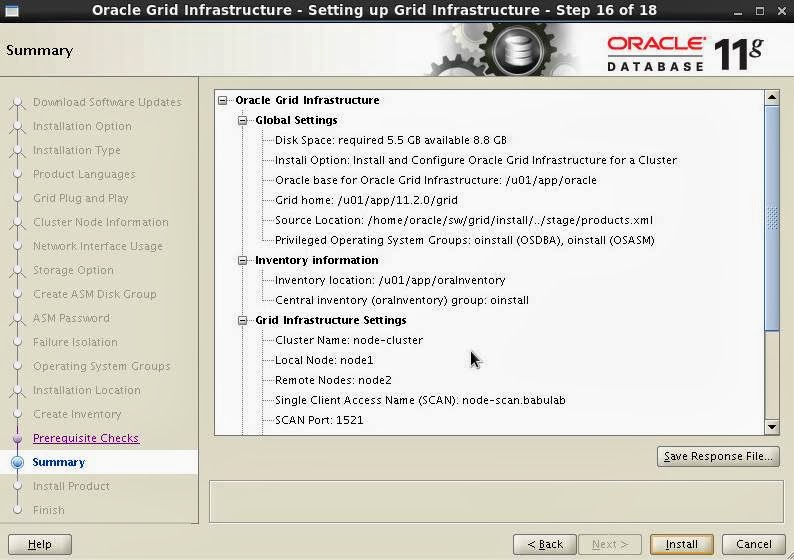Click the window menu icon in title bar
The image size is (794, 560).
(12, 10)
